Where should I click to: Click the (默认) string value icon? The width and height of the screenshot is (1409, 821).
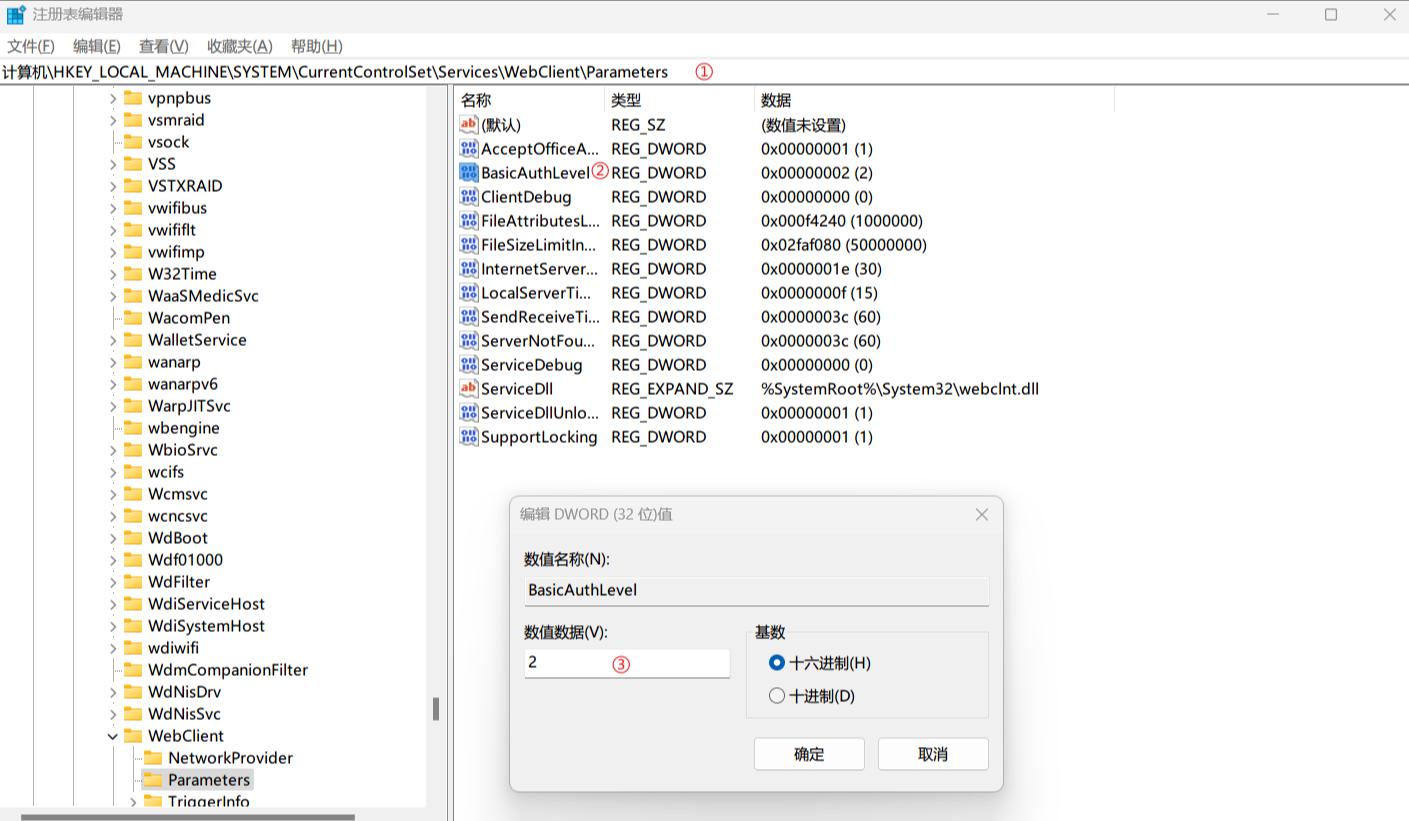(469, 125)
